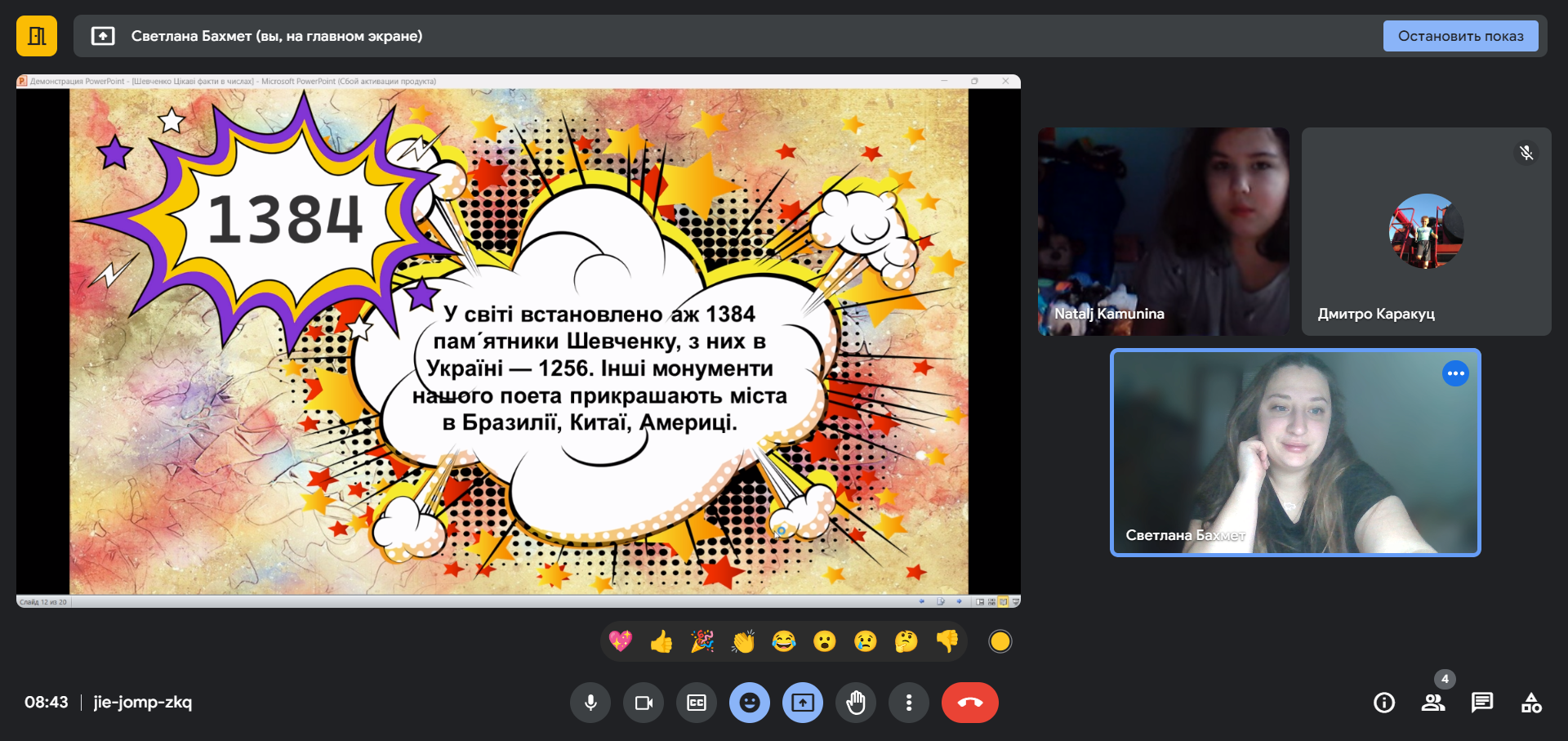Select Natalj Kamunina video tile
The width and height of the screenshot is (1568, 741).
1163,231
